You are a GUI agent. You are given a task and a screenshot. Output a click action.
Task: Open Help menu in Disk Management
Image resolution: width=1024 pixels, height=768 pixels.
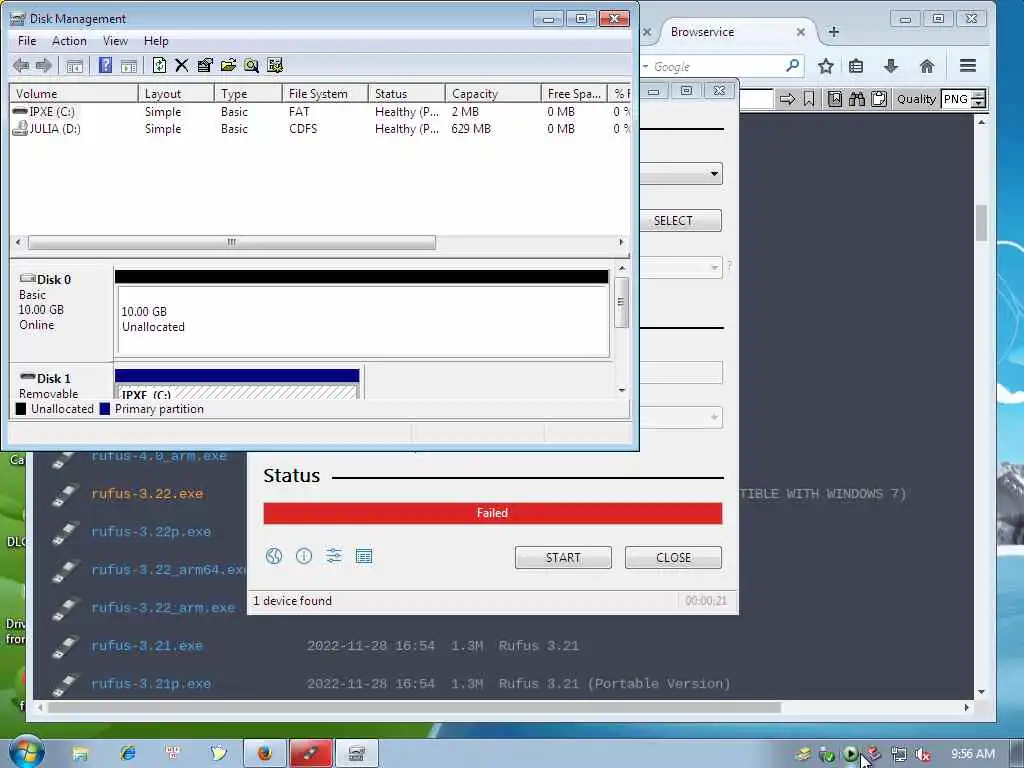(156, 41)
